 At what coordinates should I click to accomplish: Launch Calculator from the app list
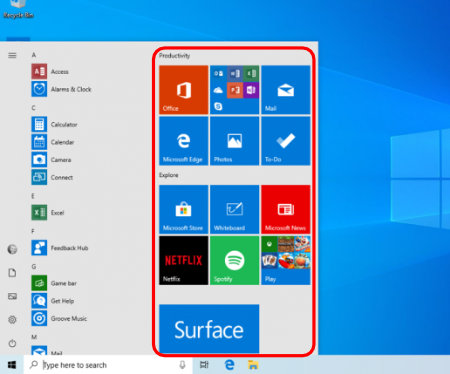(54, 124)
